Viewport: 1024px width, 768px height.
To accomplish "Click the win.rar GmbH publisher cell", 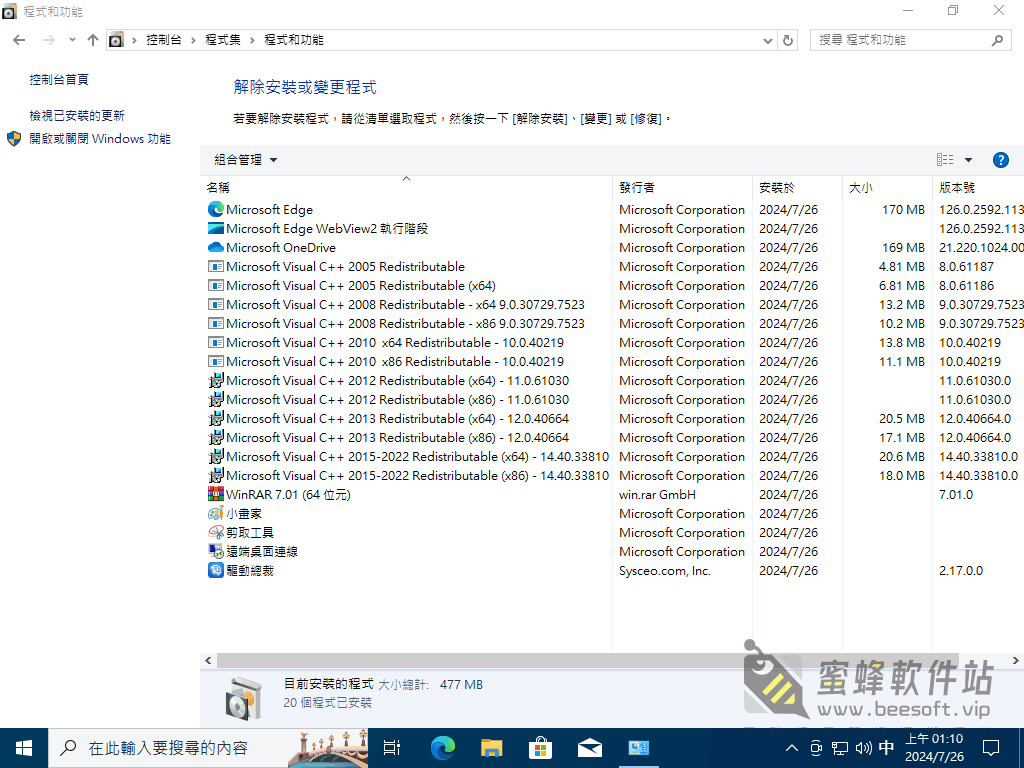I will (657, 494).
